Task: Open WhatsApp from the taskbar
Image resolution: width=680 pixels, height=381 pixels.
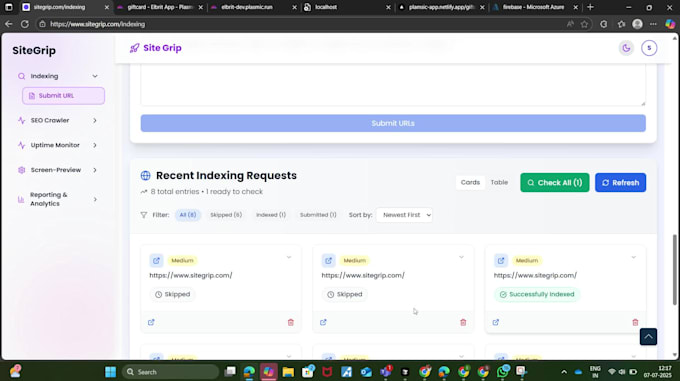Action: (503, 371)
